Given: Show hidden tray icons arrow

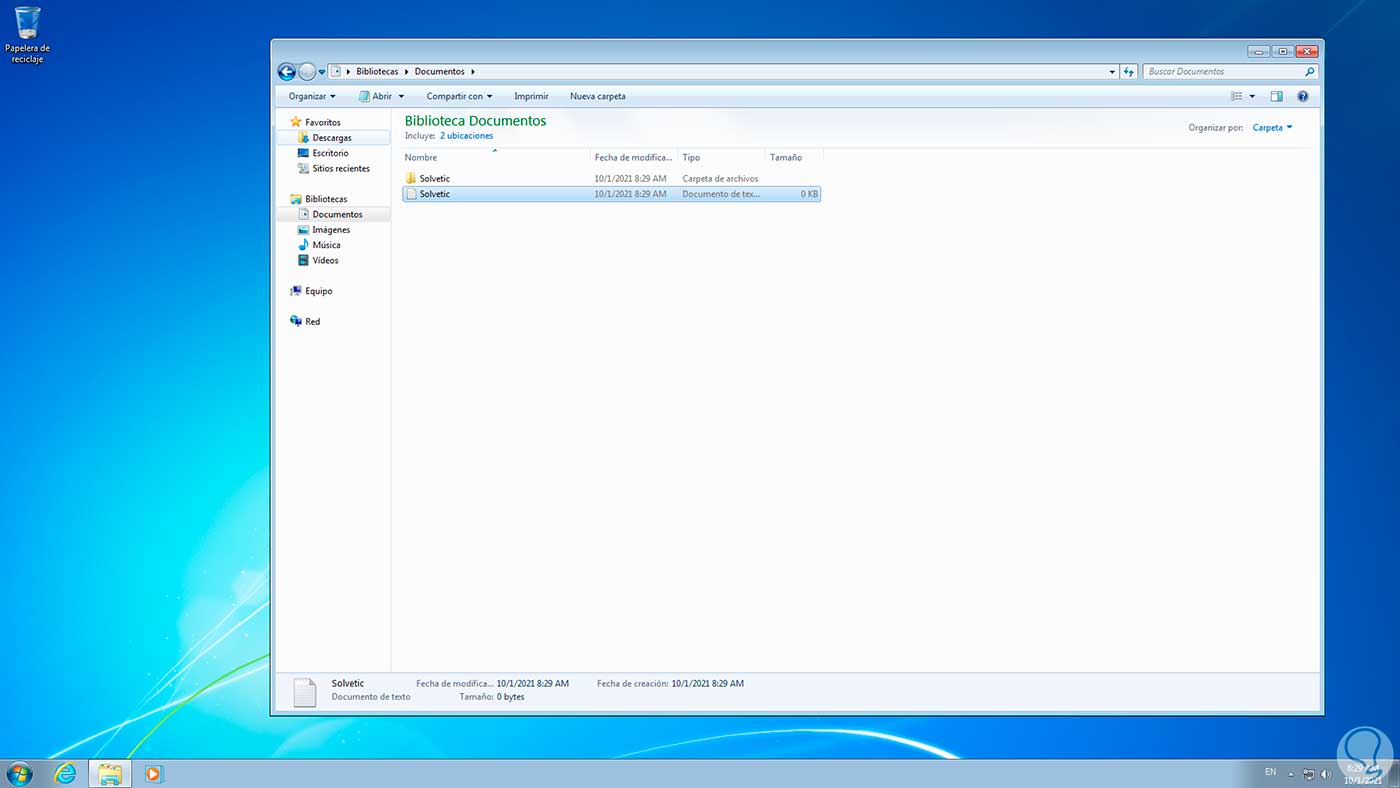Looking at the screenshot, I should click(1291, 774).
